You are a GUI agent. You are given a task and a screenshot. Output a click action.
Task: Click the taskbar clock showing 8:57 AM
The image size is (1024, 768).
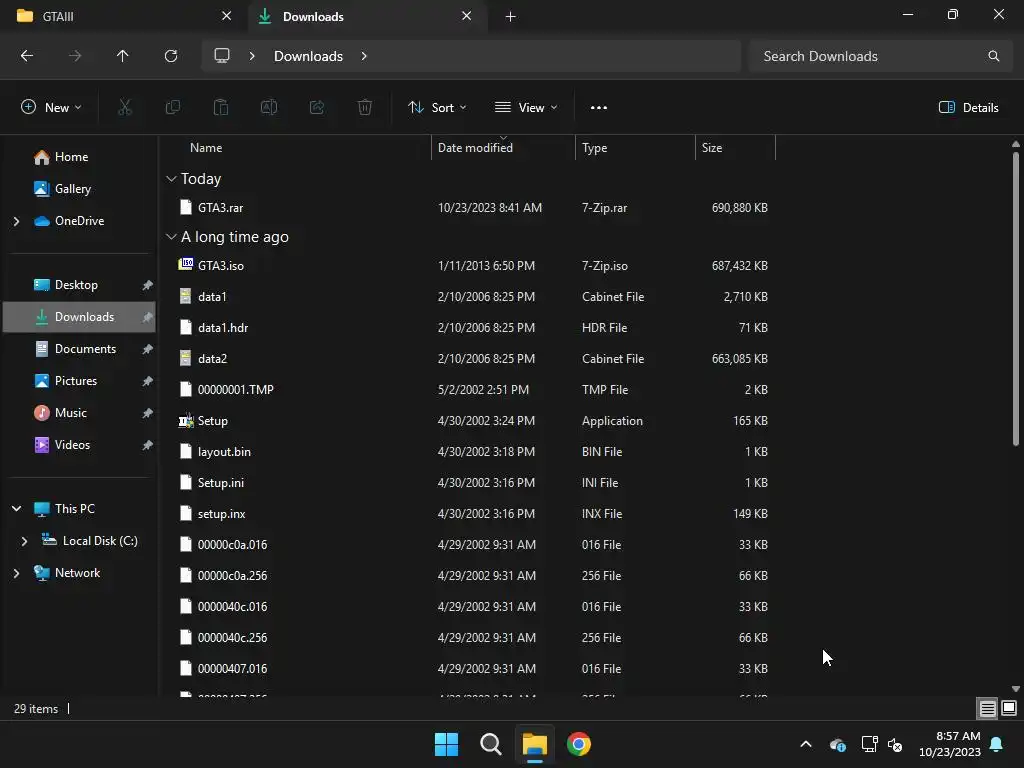click(x=950, y=744)
